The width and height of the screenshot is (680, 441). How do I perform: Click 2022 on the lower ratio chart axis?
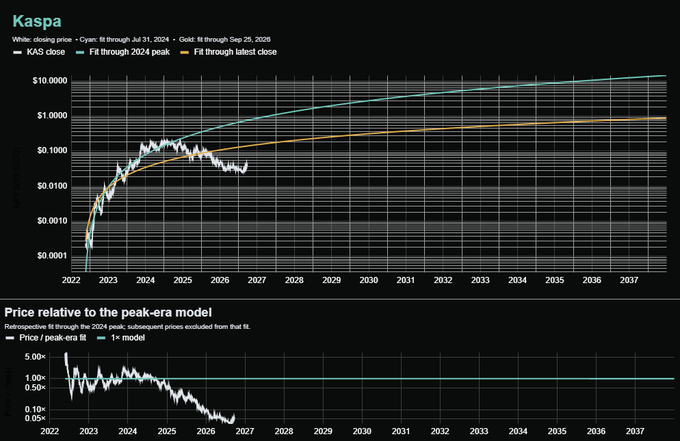click(x=49, y=431)
